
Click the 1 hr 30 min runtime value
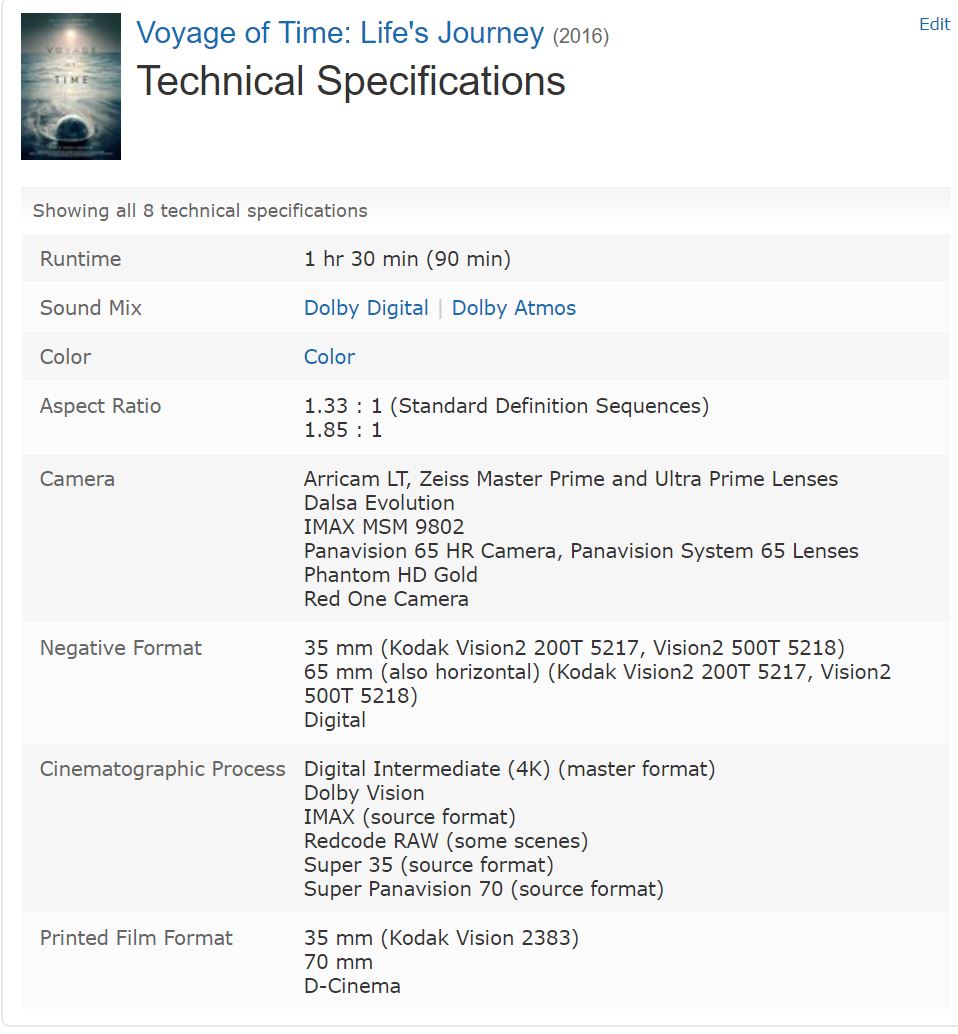[407, 258]
